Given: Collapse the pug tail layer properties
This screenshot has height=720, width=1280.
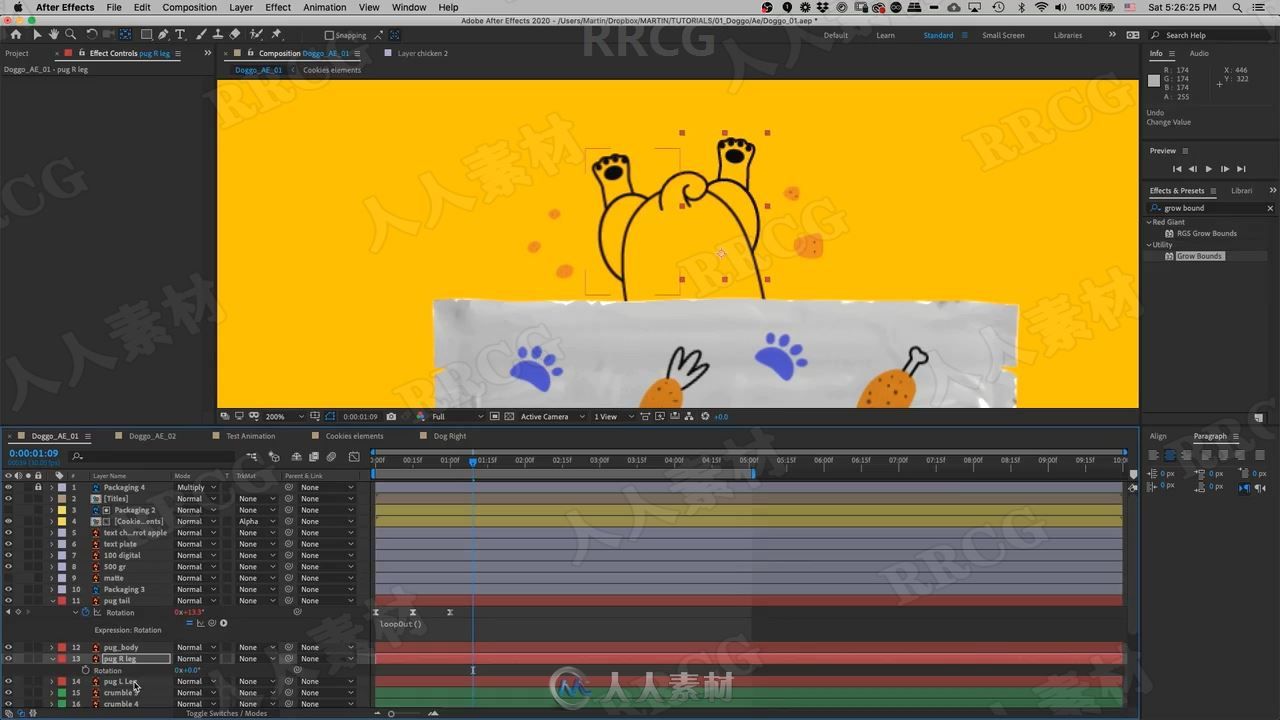Looking at the screenshot, I should (x=52, y=601).
